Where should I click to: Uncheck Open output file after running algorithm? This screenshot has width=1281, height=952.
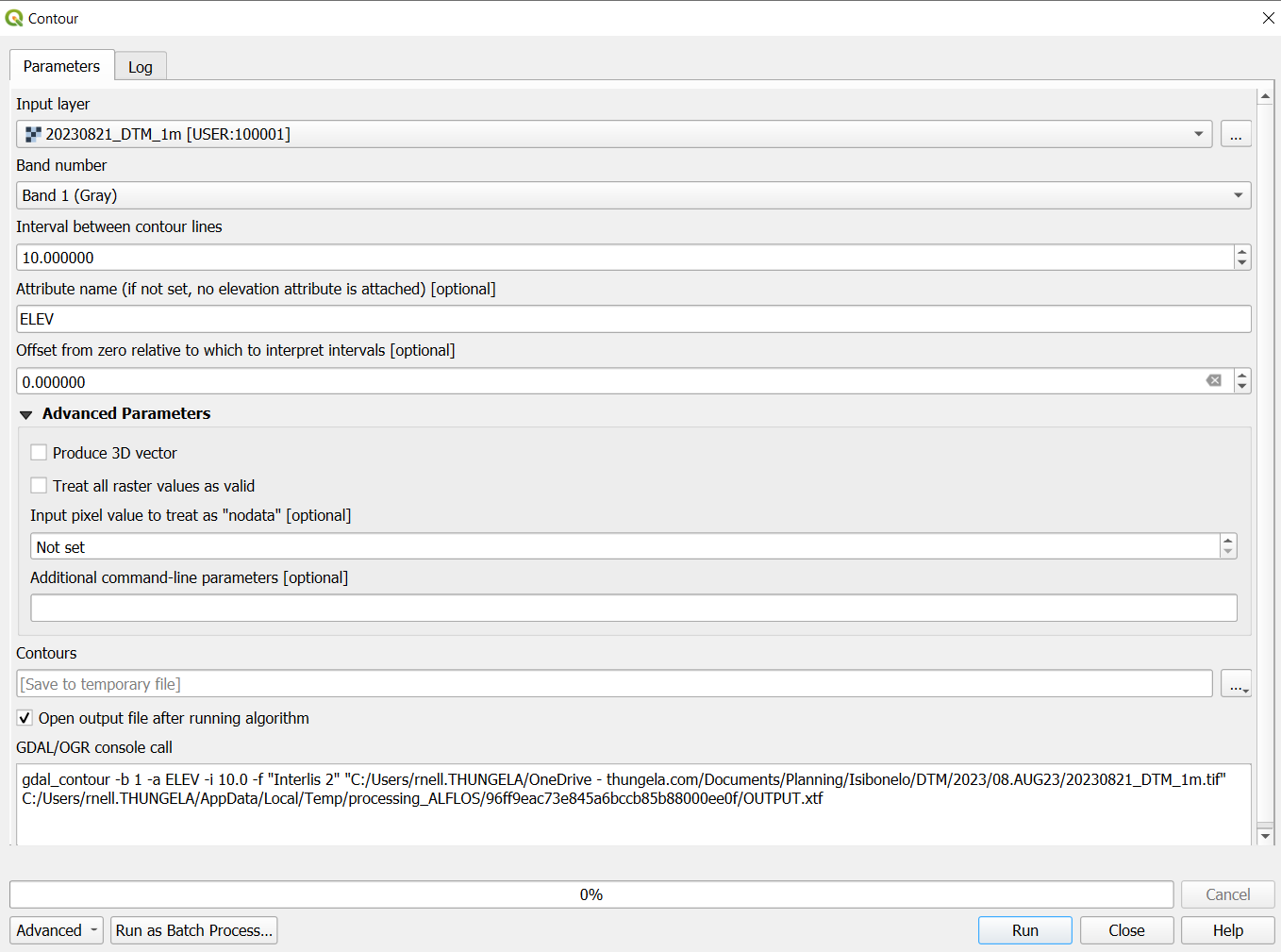click(25, 717)
